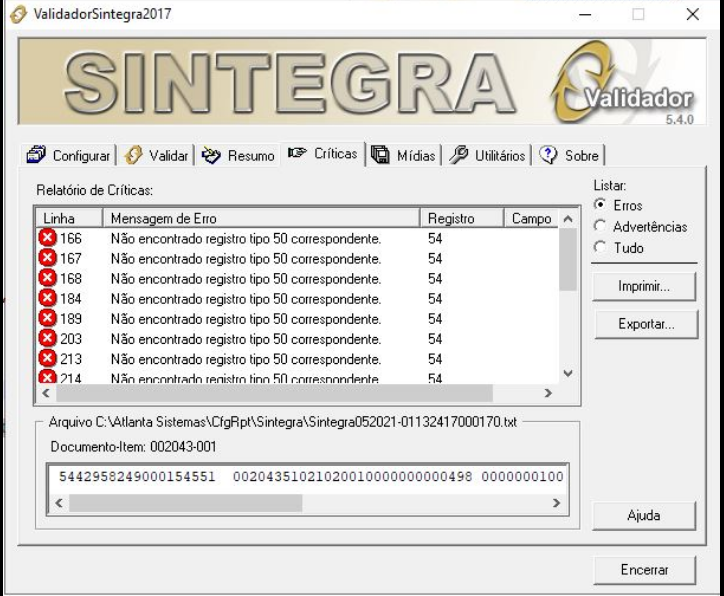
Task: Click the Imprimir... button
Action: [x=644, y=287]
